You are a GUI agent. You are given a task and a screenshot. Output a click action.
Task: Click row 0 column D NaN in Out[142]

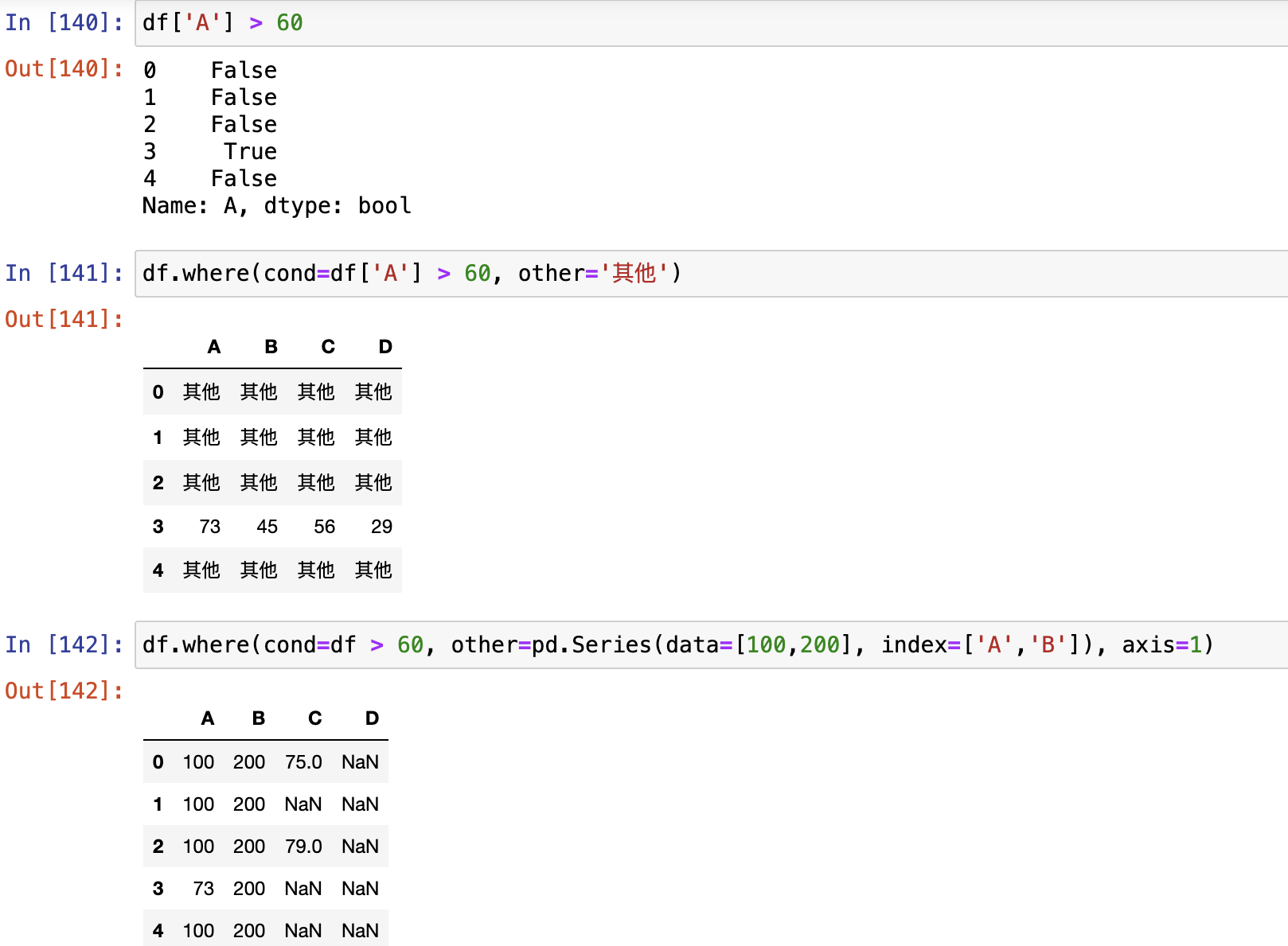click(x=361, y=762)
